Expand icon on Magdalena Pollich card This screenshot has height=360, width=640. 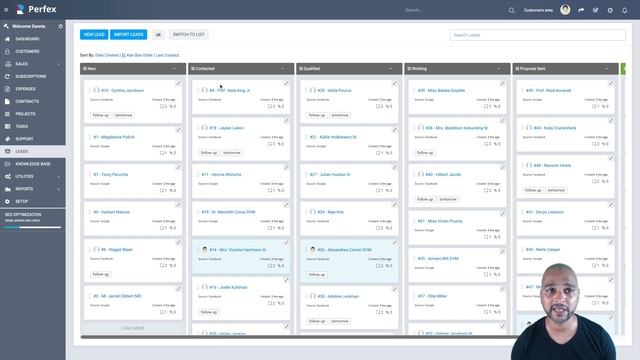(178, 130)
